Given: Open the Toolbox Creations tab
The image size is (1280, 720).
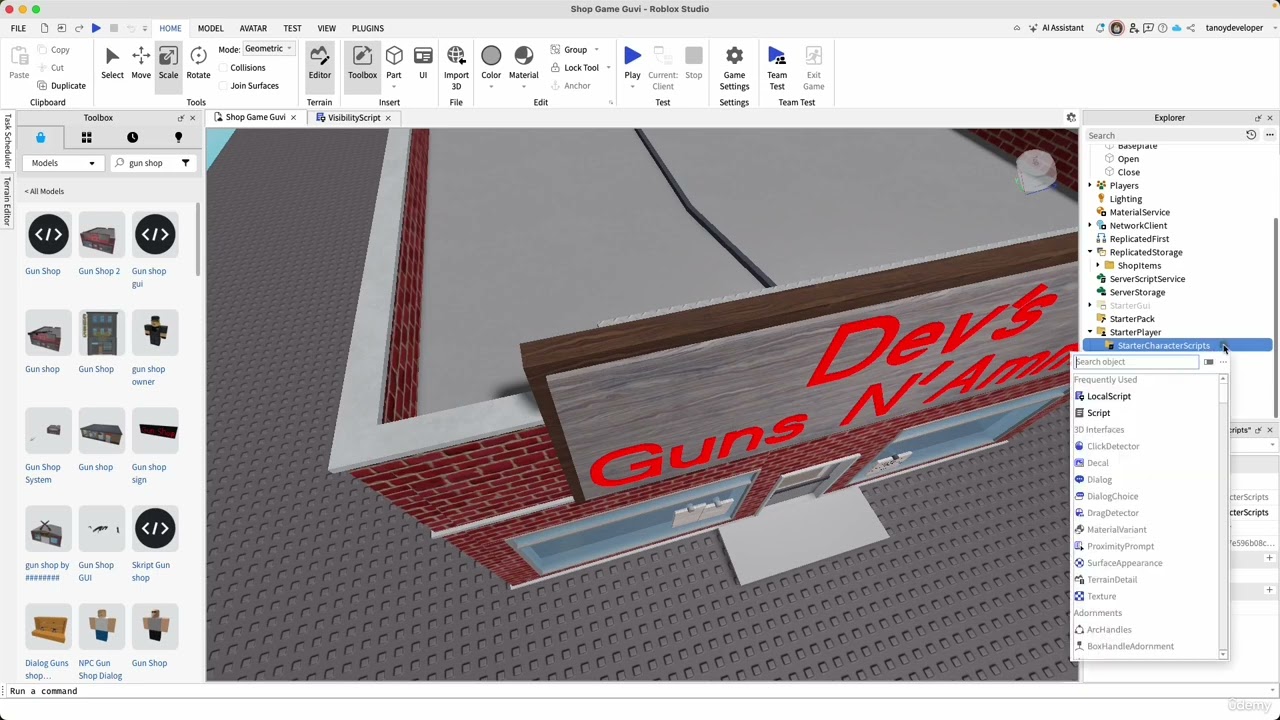Looking at the screenshot, I should pyautogui.click(x=178, y=138).
